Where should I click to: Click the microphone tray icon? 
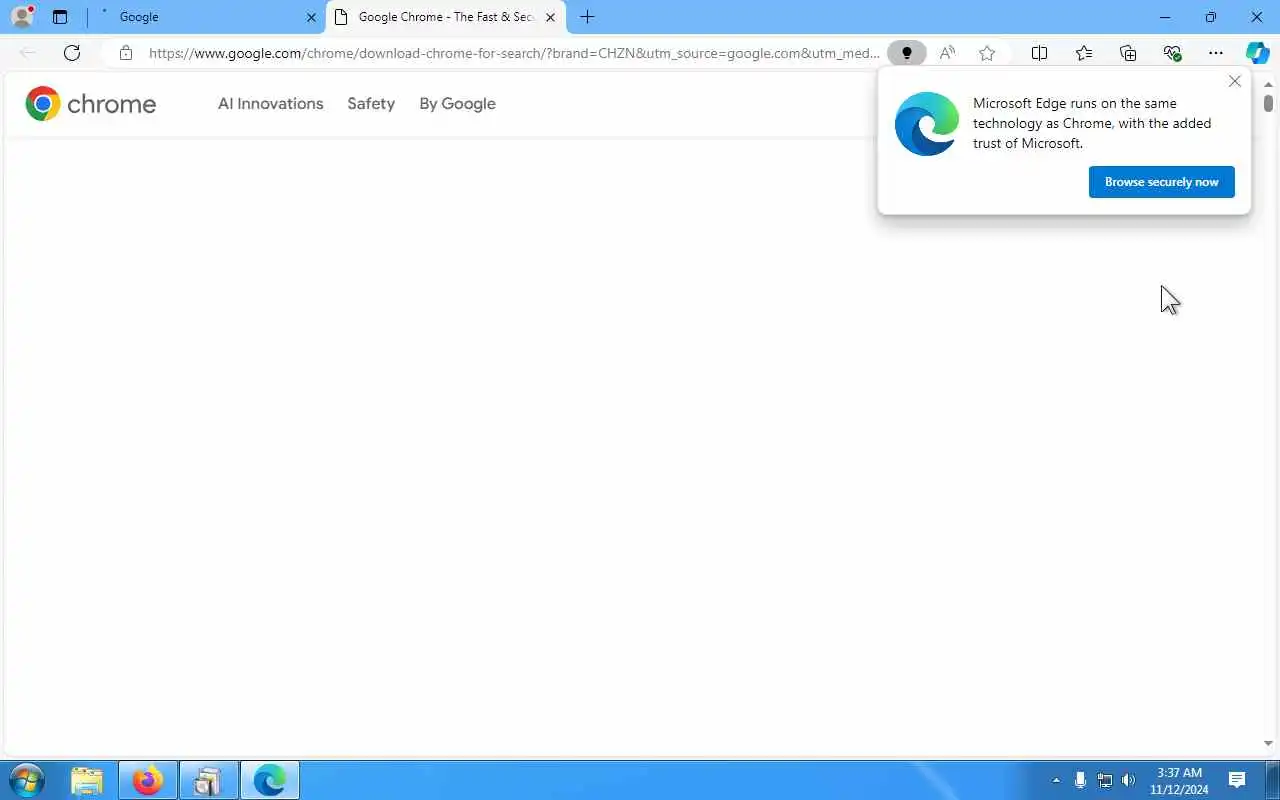coord(1081,780)
